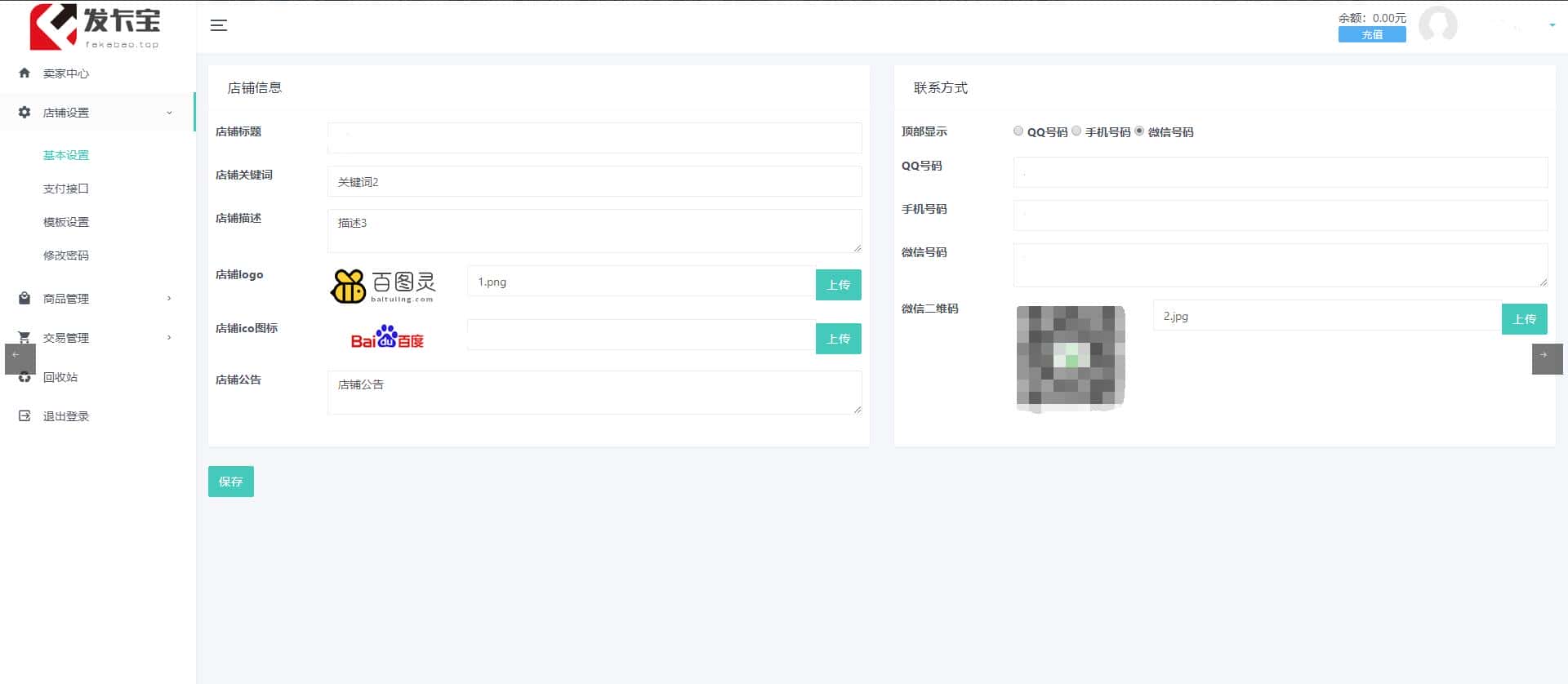This screenshot has height=684, width=1568.
Task: Go to 模板设置 in sidebar
Action: coord(66,222)
